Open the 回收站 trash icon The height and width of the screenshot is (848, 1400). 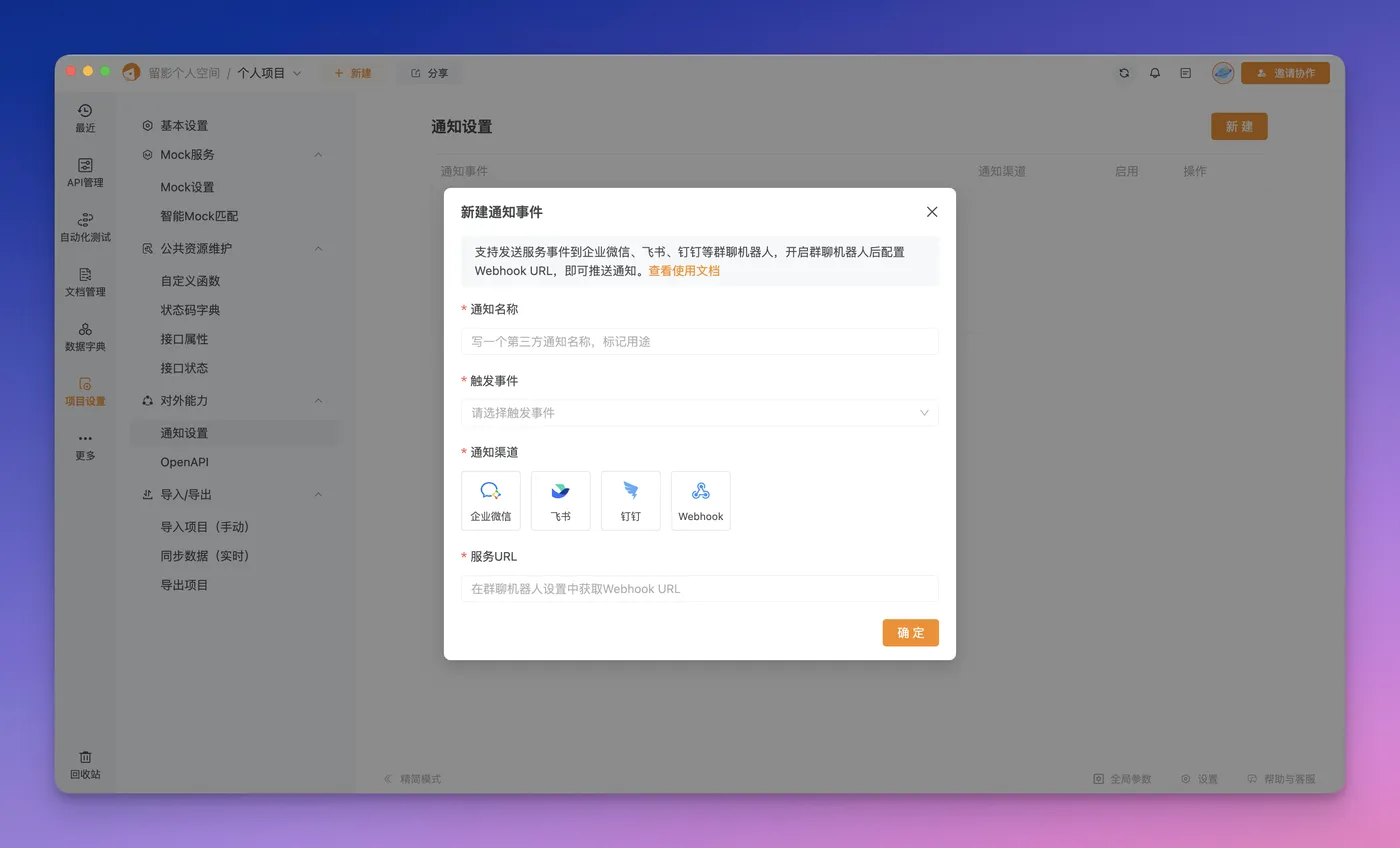pos(85,765)
